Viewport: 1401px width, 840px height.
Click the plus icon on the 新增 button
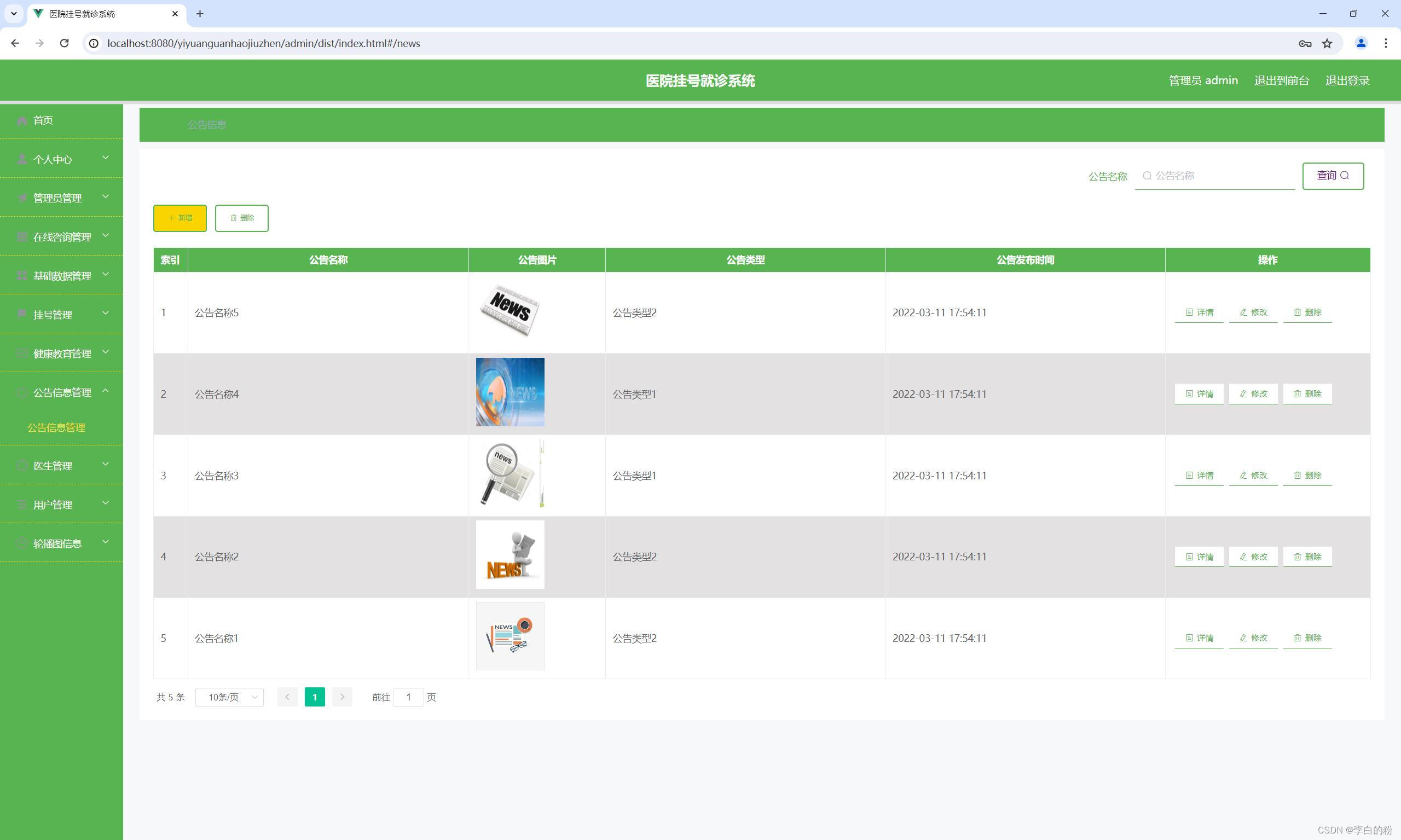[171, 217]
